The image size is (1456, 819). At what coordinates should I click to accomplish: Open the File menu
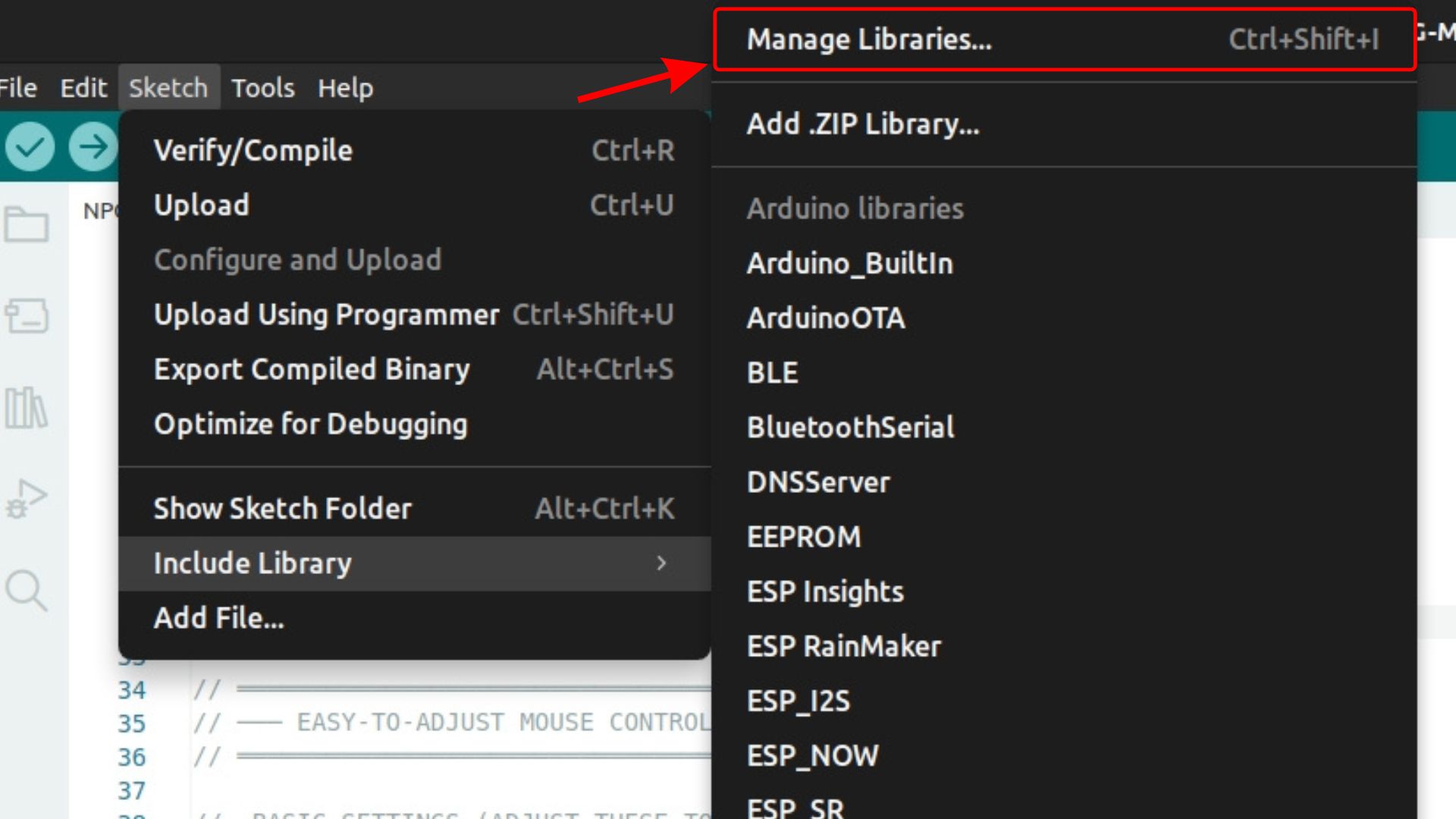coord(17,88)
